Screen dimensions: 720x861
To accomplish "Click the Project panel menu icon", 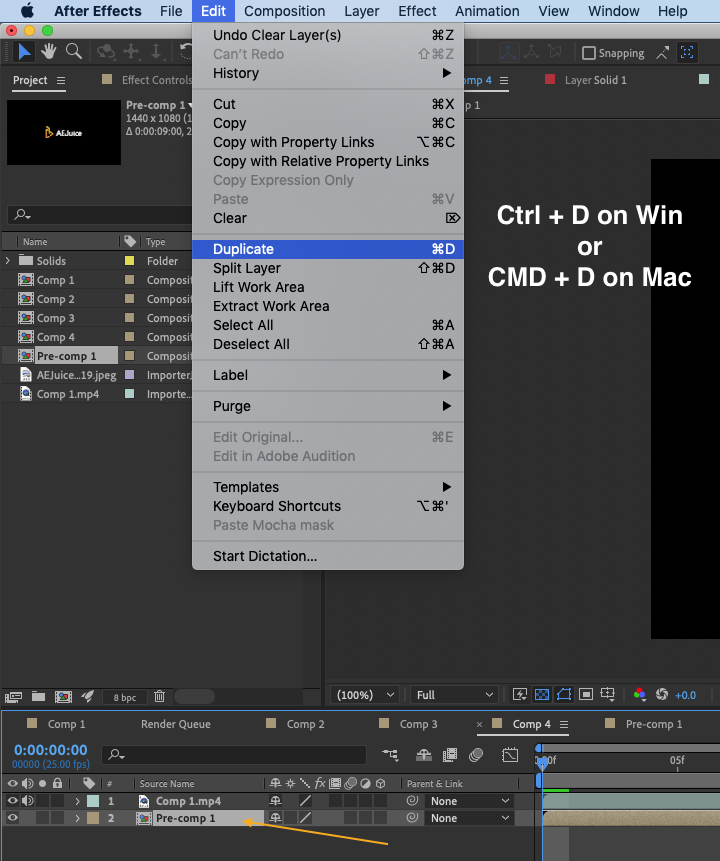I will click(x=61, y=81).
